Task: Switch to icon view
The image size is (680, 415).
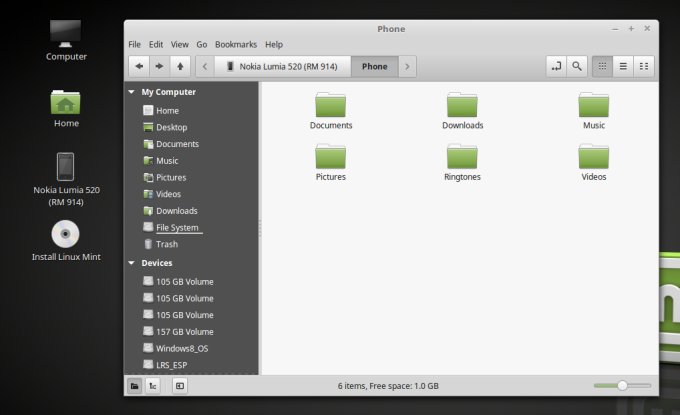Action: click(x=602, y=66)
